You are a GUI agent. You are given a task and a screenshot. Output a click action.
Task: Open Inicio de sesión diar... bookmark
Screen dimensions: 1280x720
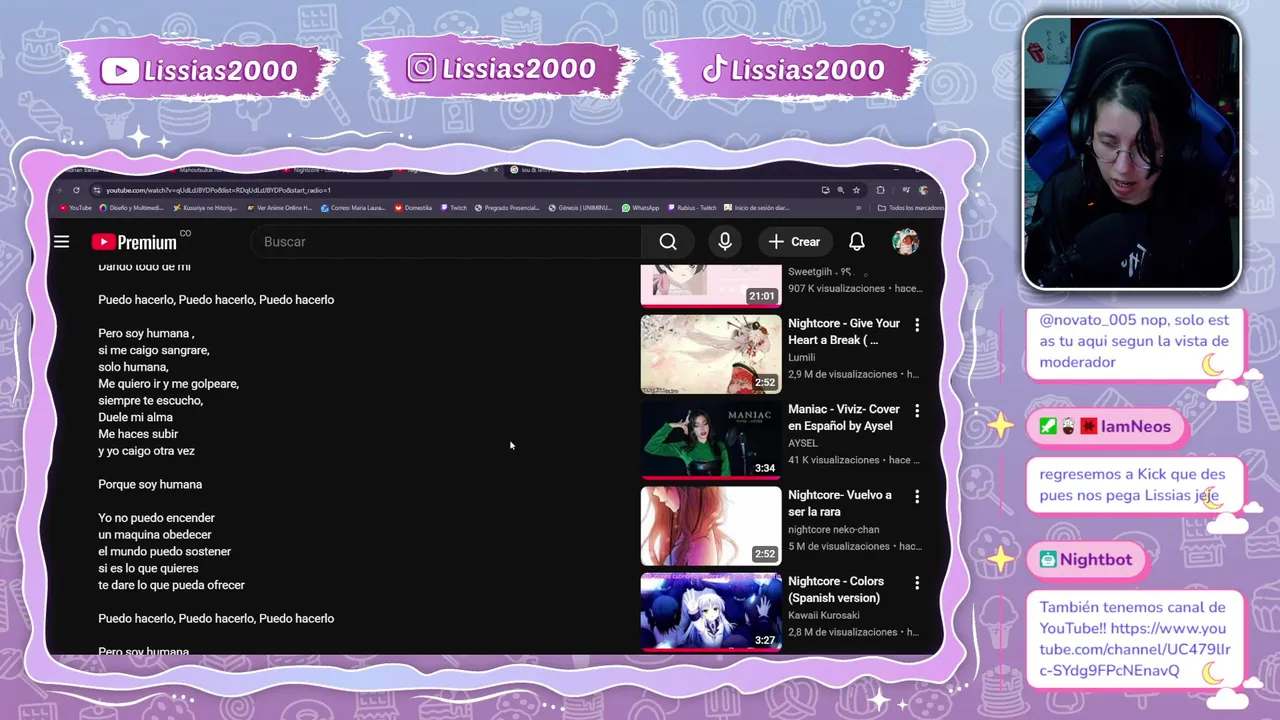click(x=757, y=208)
